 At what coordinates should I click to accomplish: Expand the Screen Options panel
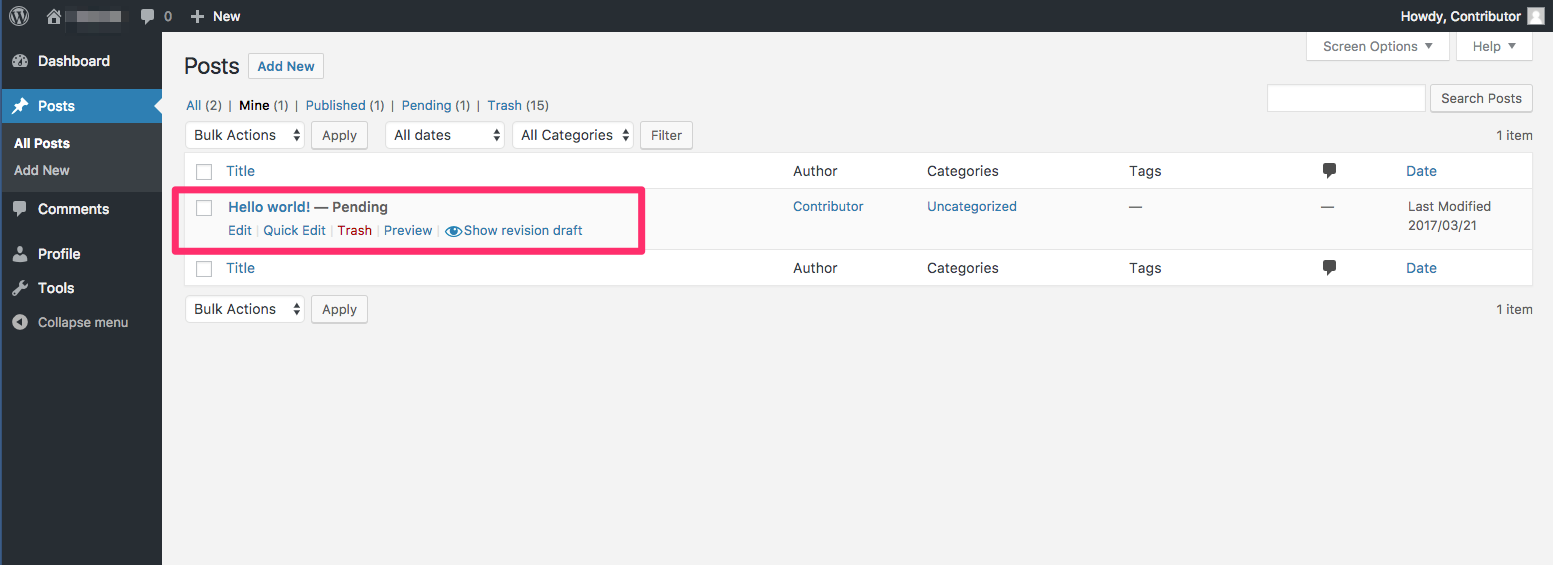pyautogui.click(x=1377, y=46)
